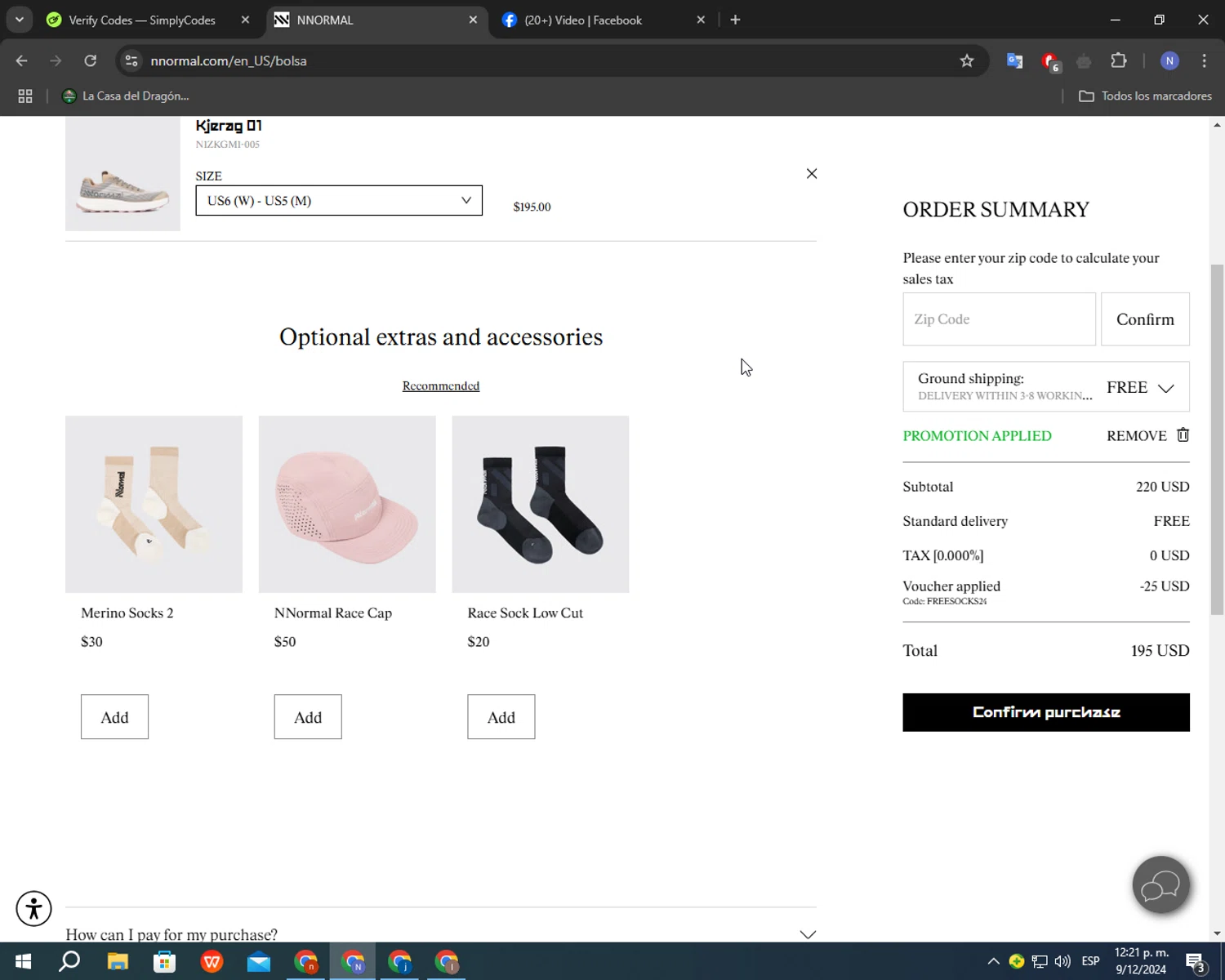This screenshot has height=980, width=1225.
Task: Open the Merino Socks 2 product image
Action: pyautogui.click(x=154, y=505)
